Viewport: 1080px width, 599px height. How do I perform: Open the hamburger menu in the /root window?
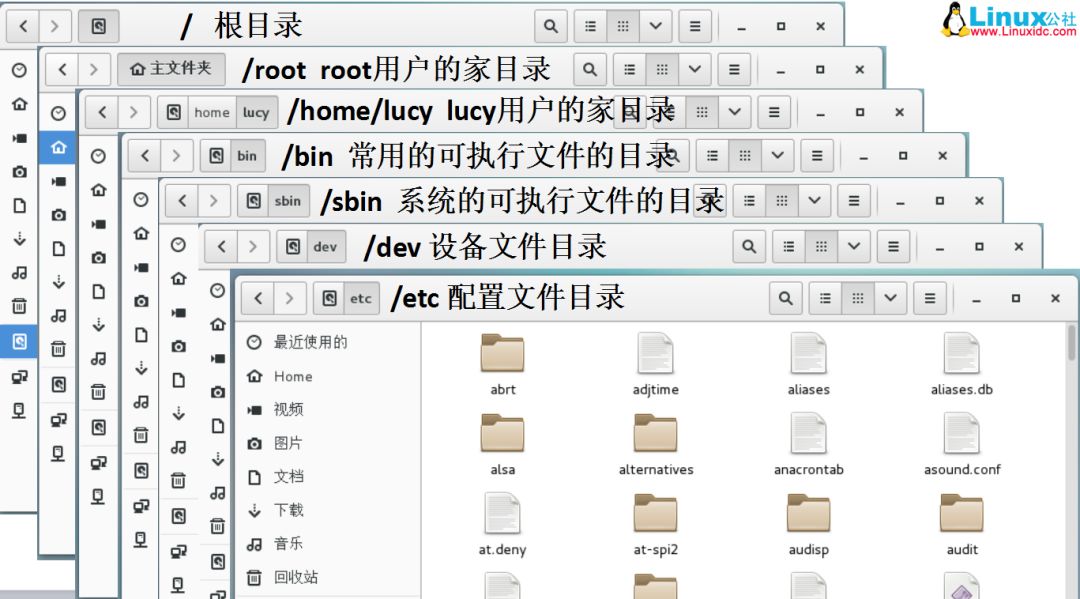pyautogui.click(x=734, y=69)
